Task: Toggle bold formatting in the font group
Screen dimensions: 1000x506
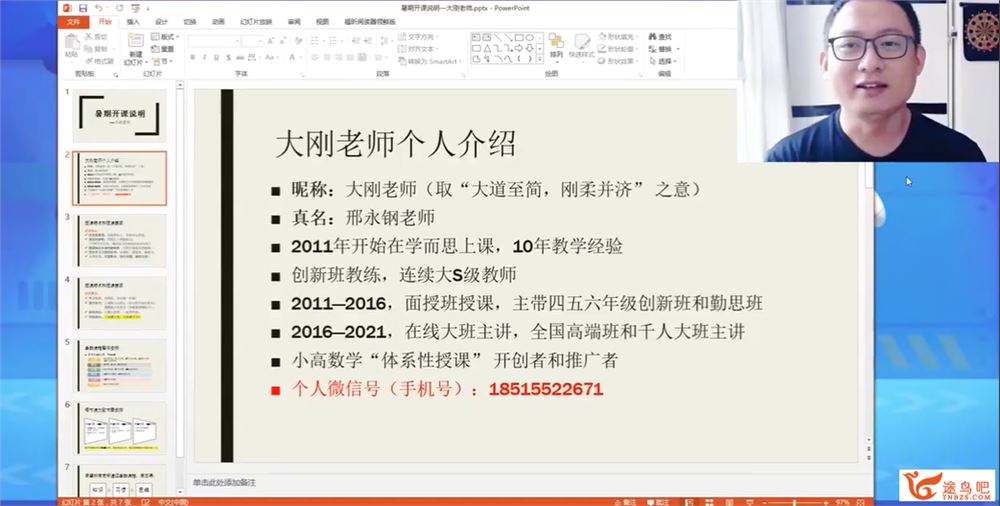Action: click(x=191, y=58)
